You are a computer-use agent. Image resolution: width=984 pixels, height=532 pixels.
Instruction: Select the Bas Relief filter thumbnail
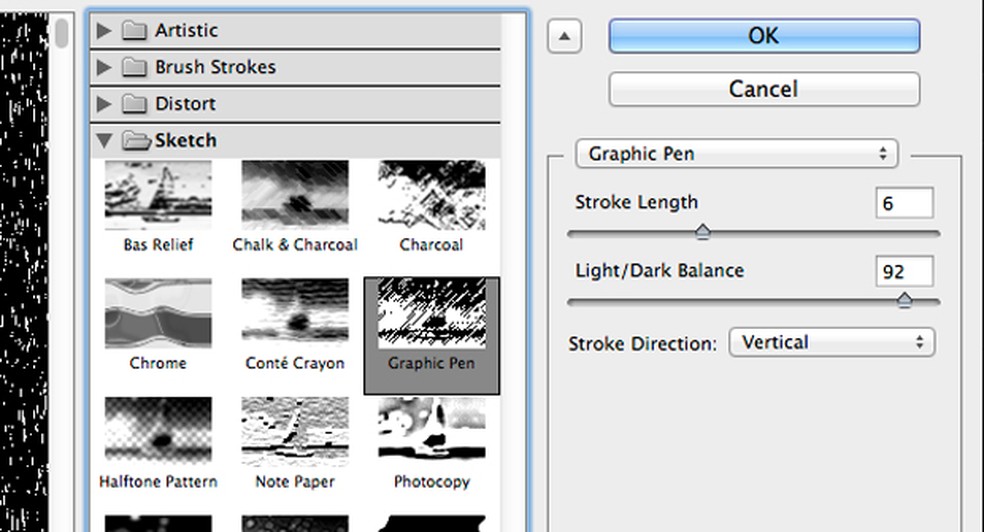coord(158,196)
